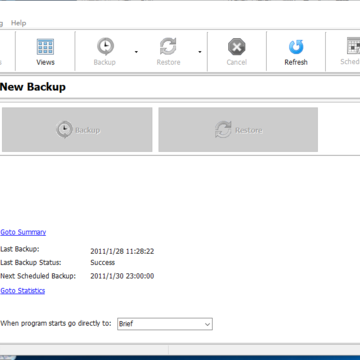The width and height of the screenshot is (360, 360).
Task: Open the Views toolbar icon
Action: (x=45, y=47)
